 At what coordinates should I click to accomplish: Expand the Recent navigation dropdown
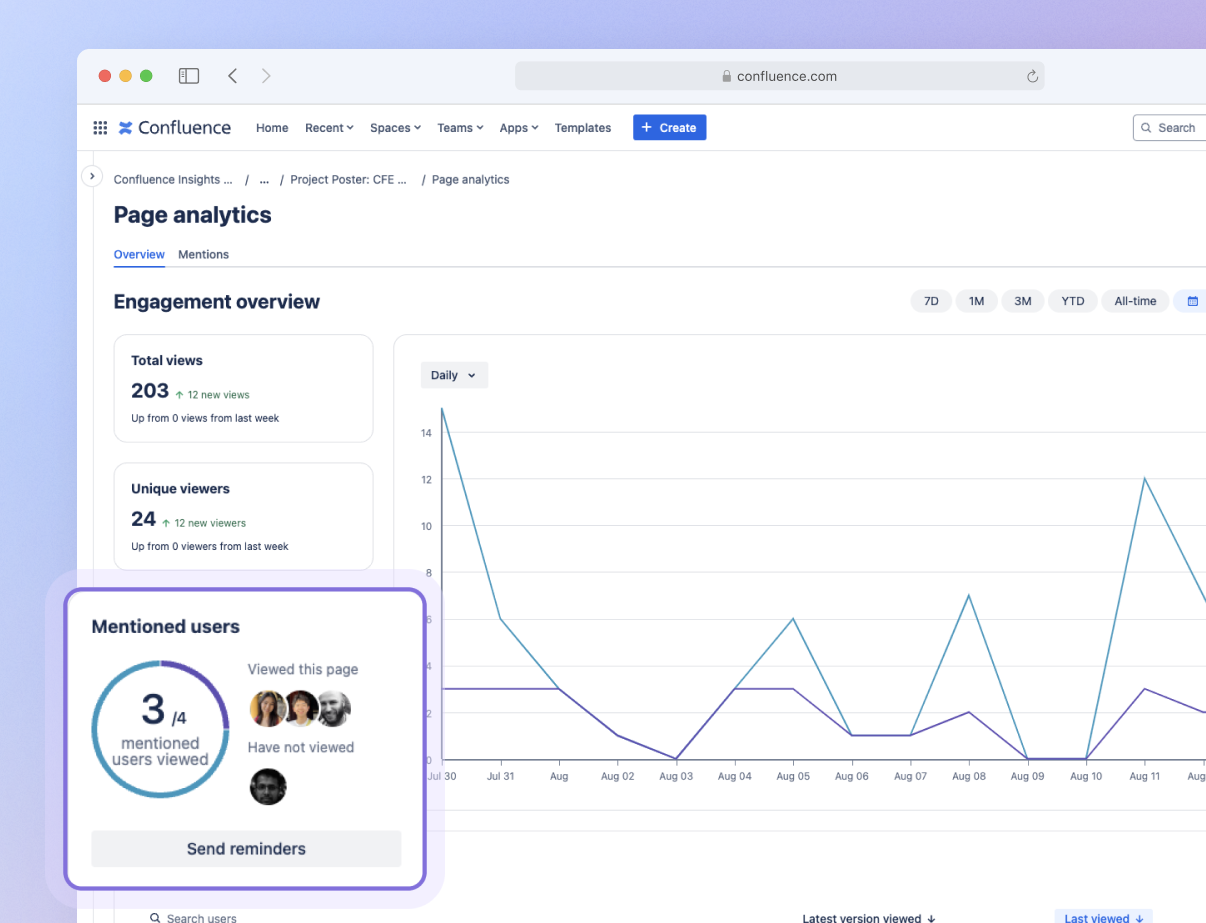(329, 127)
